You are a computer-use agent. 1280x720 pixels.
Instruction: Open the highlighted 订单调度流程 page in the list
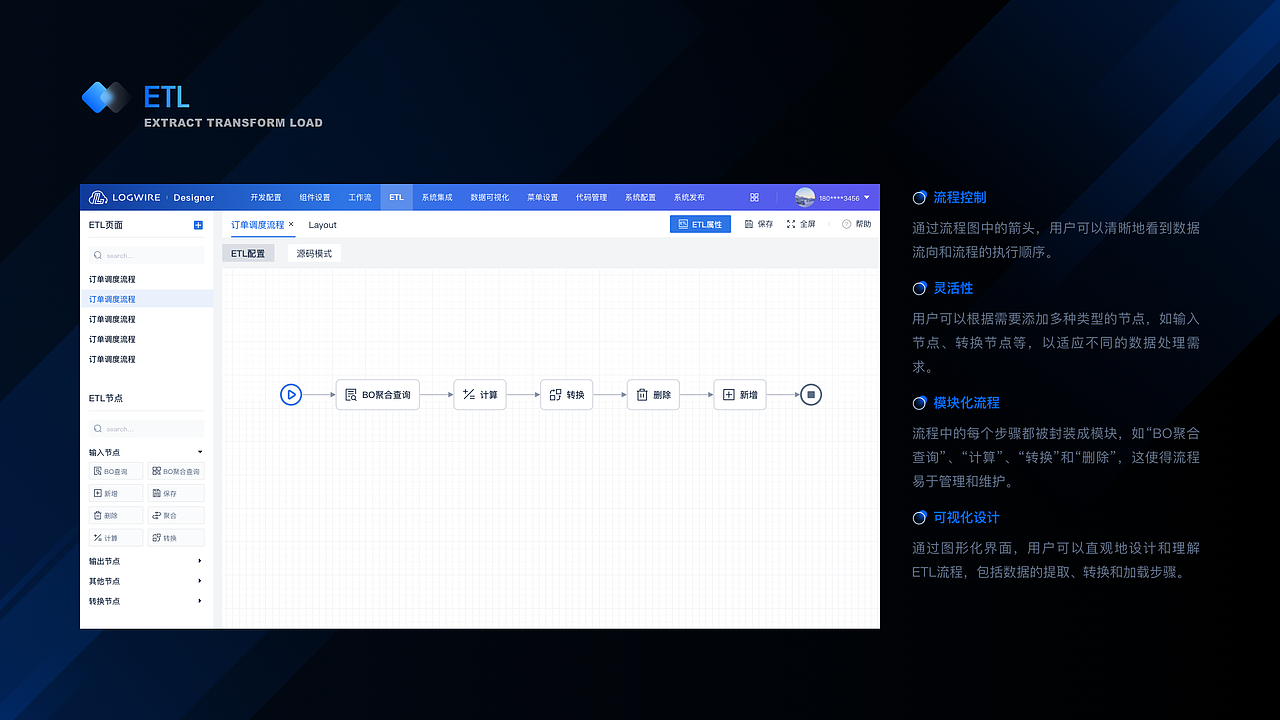coord(147,299)
